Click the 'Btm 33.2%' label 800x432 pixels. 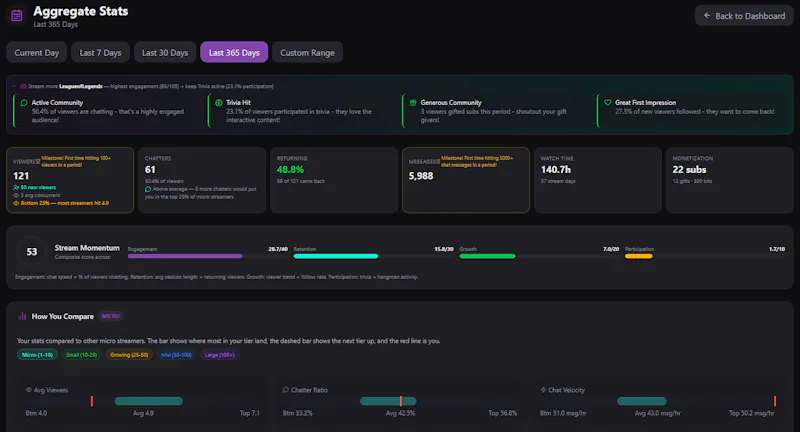pos(297,413)
